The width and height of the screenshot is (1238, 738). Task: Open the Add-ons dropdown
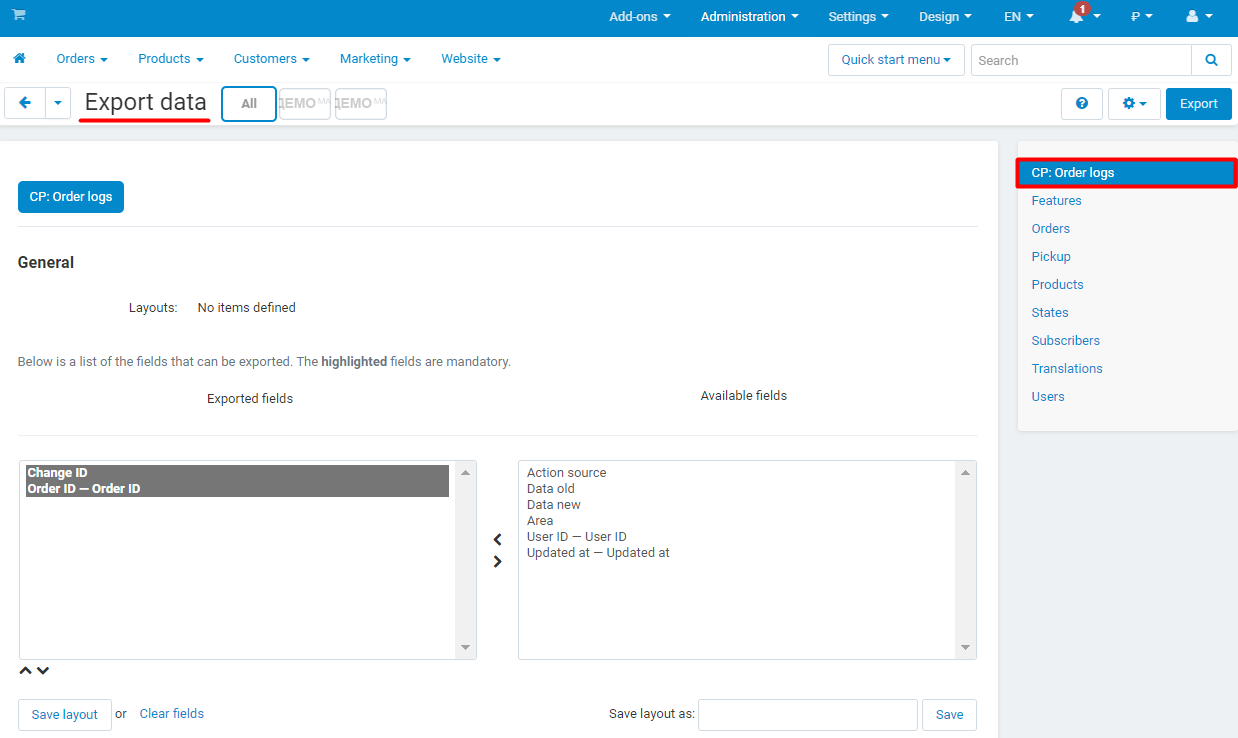point(640,16)
